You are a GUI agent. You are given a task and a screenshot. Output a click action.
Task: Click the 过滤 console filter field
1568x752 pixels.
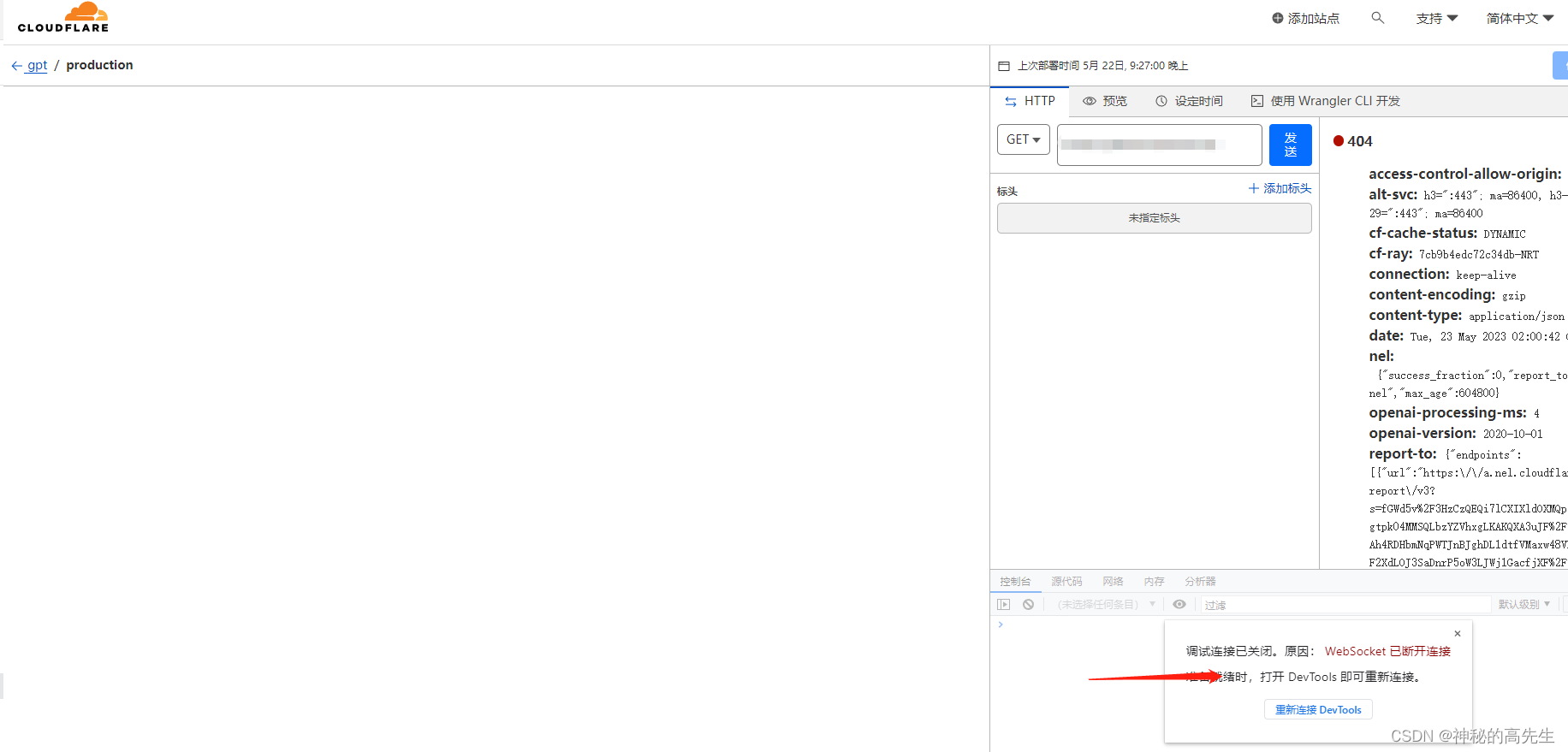click(1346, 605)
